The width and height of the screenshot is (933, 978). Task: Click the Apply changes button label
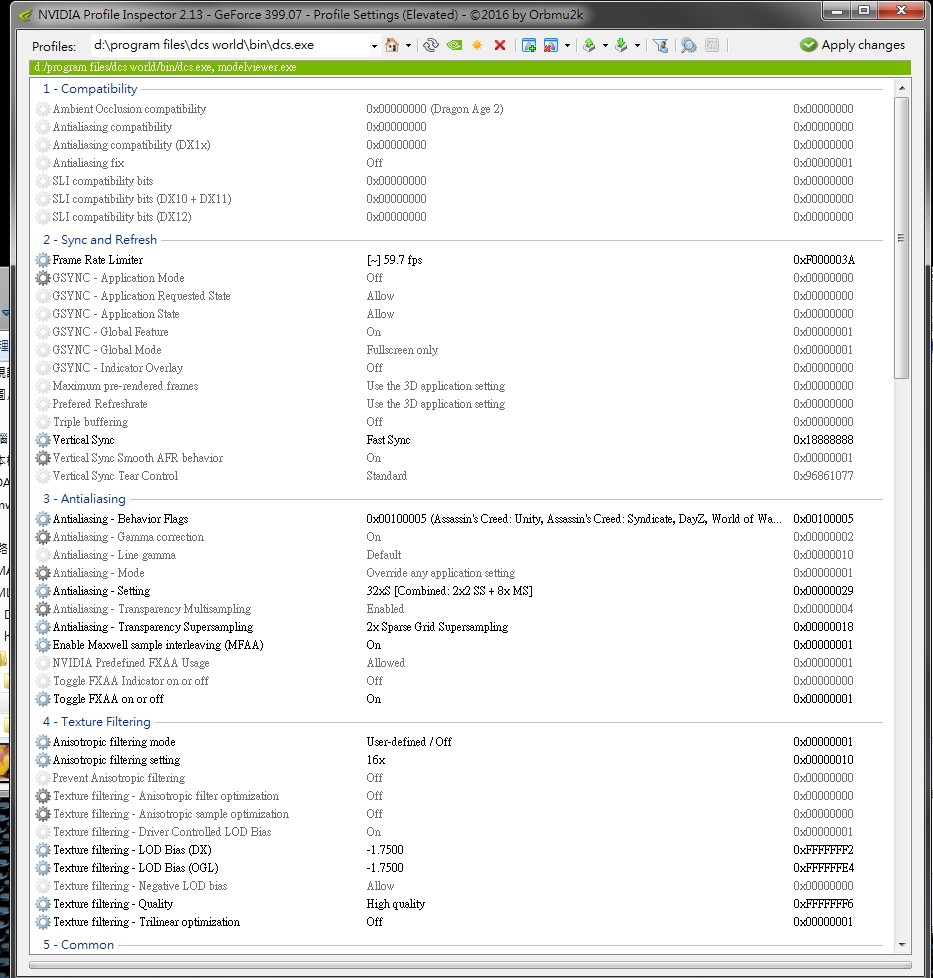pos(863,45)
